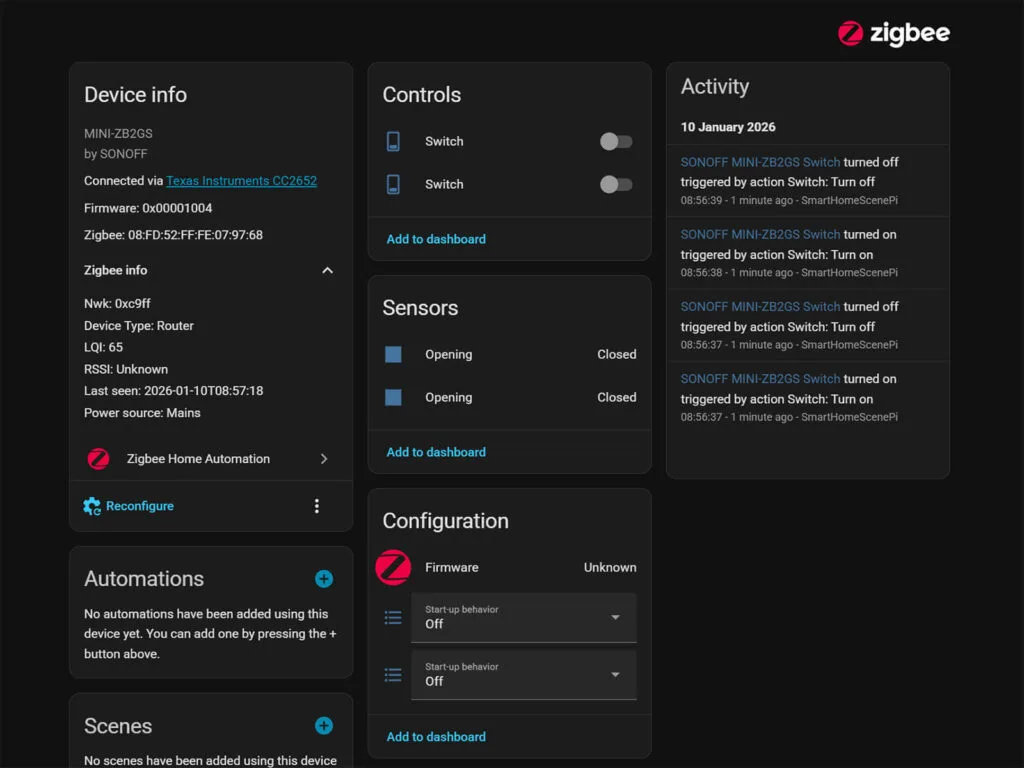Click the Zigbee: 08:FD:52:FF:FE:07:97:68 address
1024x768 pixels.
tap(173, 235)
